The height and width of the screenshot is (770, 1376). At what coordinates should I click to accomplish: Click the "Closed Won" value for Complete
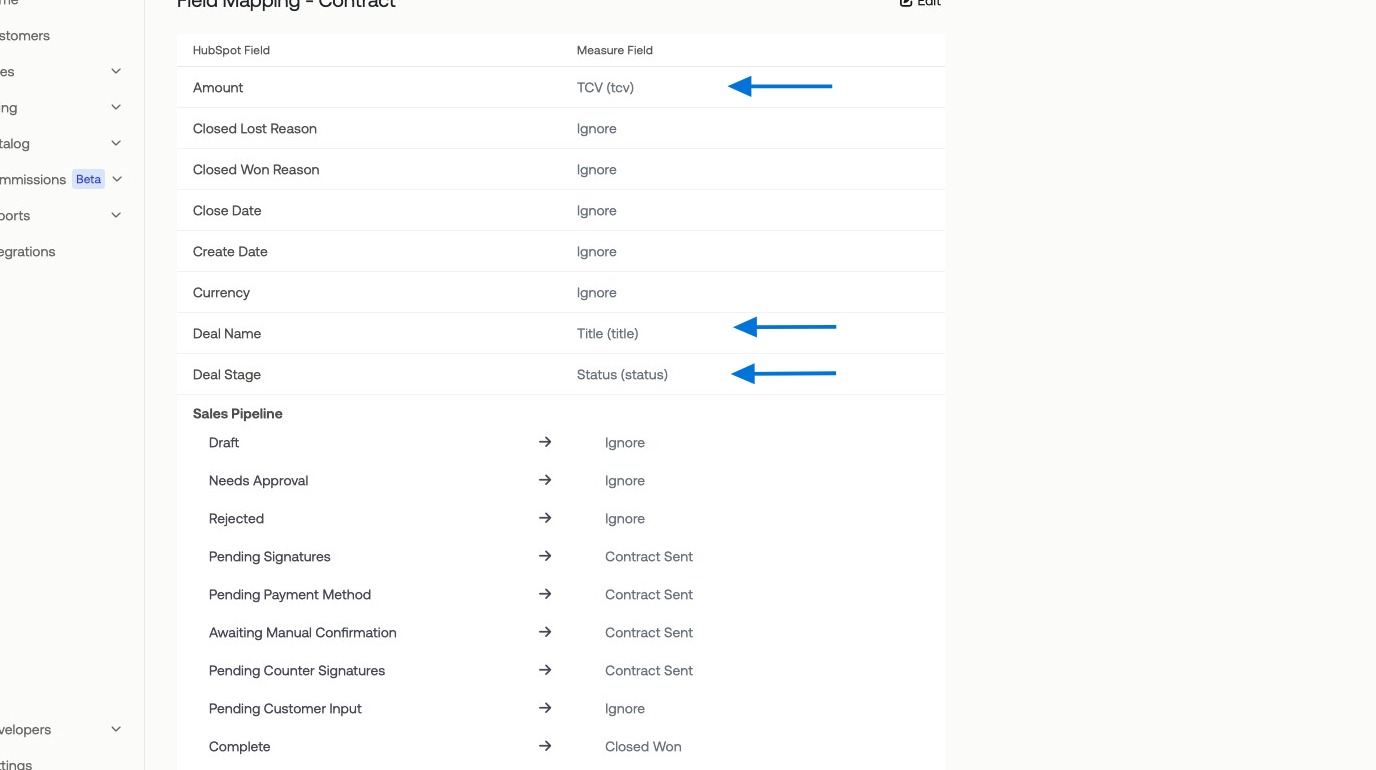(643, 747)
